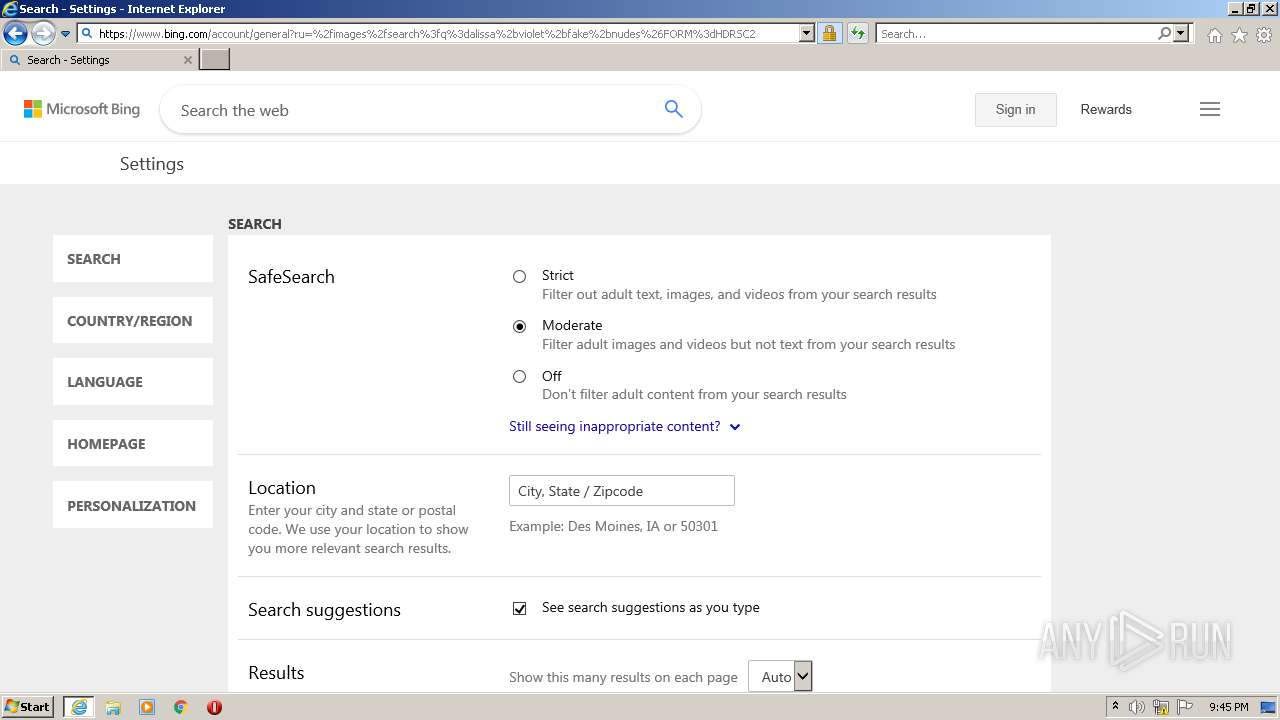Click the Home icon in IE
Viewport: 1280px width, 720px height.
coord(1214,34)
